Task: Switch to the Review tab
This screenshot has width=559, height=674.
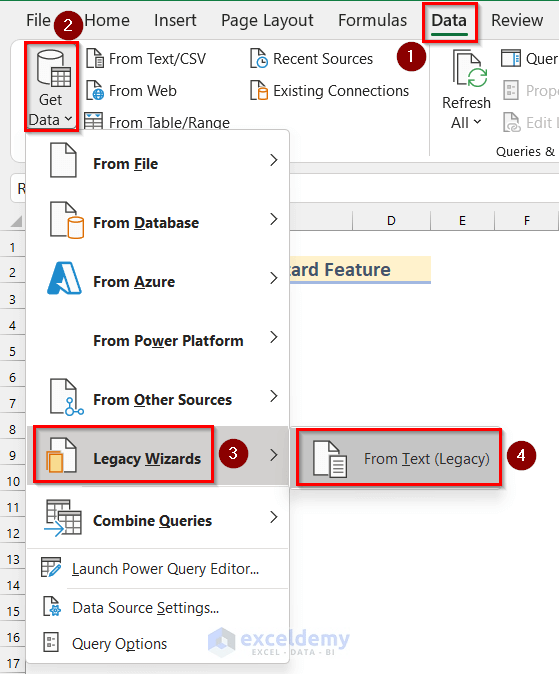Action: [x=517, y=20]
